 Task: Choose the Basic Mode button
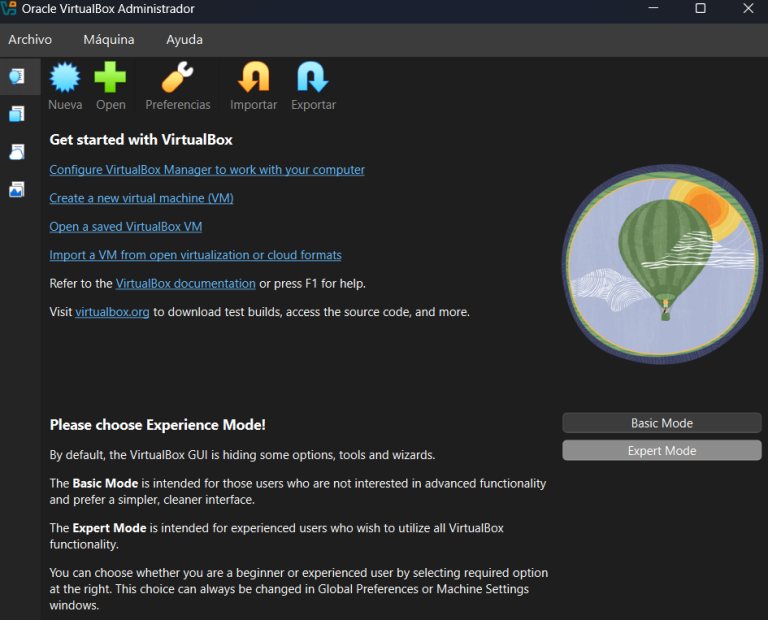point(661,423)
